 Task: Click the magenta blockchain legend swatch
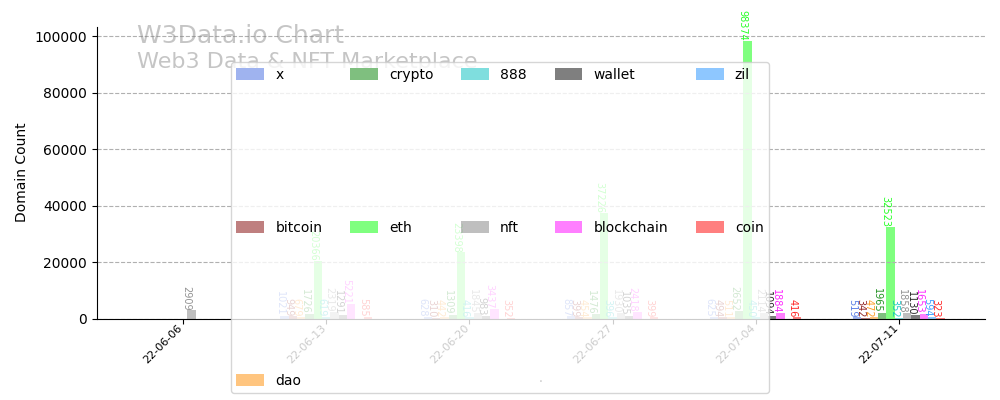tap(569, 227)
